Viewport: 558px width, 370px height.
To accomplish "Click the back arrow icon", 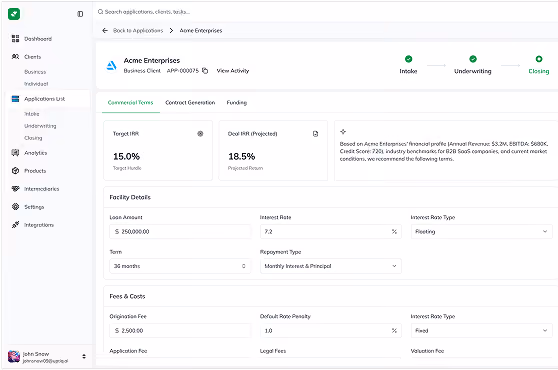I will (105, 31).
